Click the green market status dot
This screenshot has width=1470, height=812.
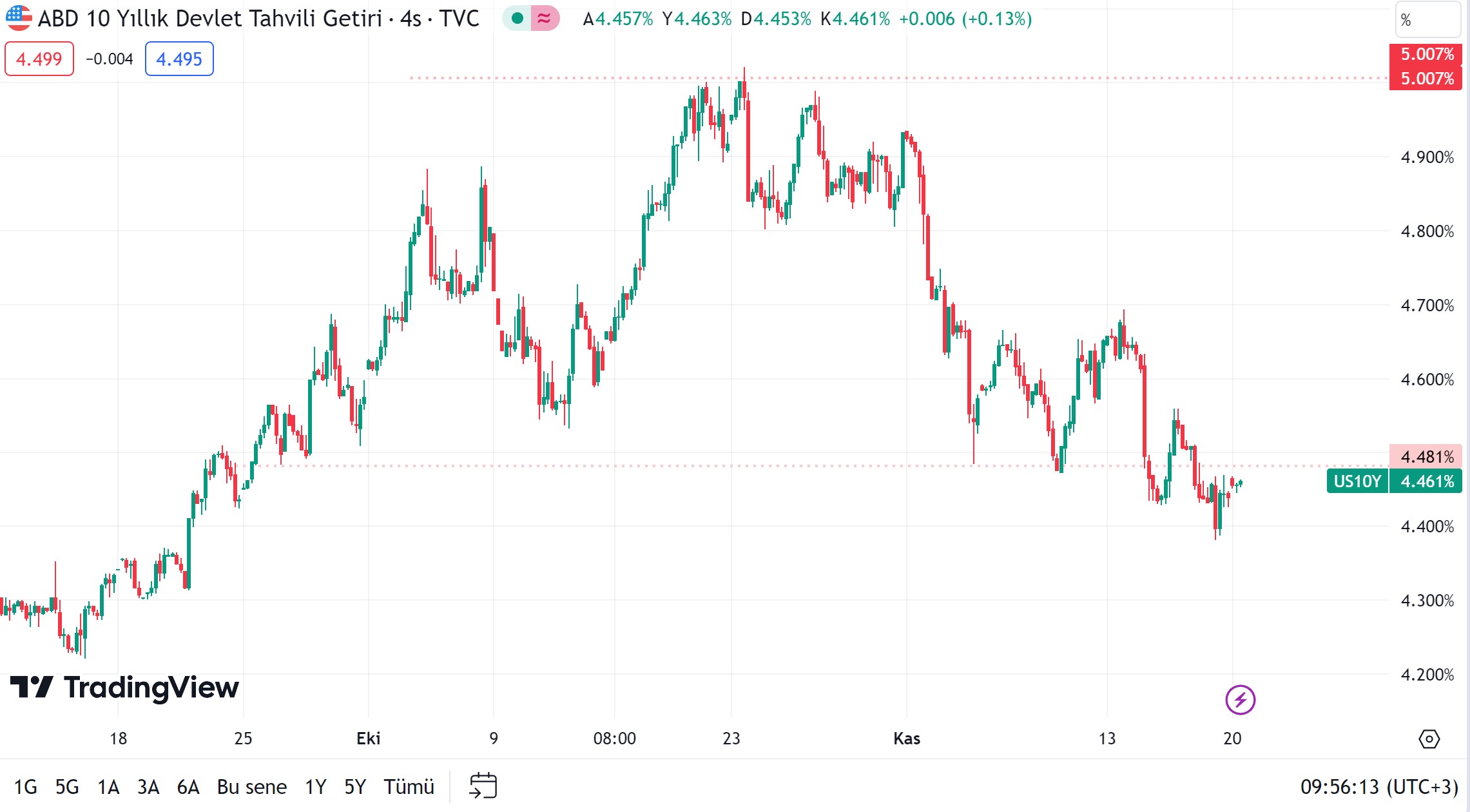pos(517,19)
